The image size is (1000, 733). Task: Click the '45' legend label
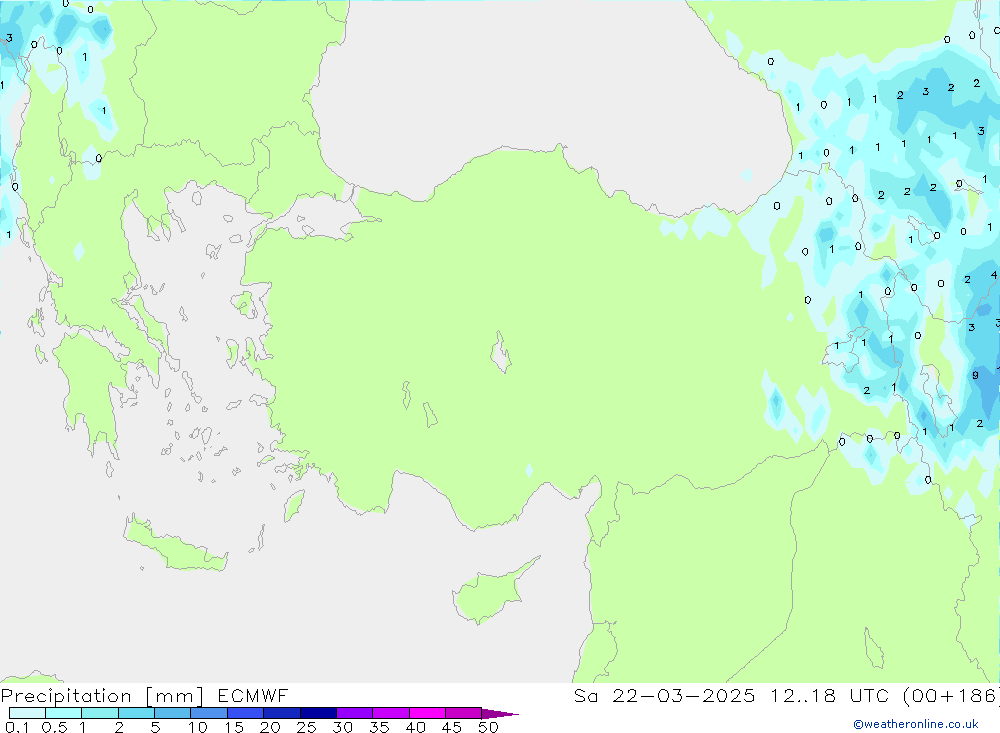pyautogui.click(x=452, y=727)
